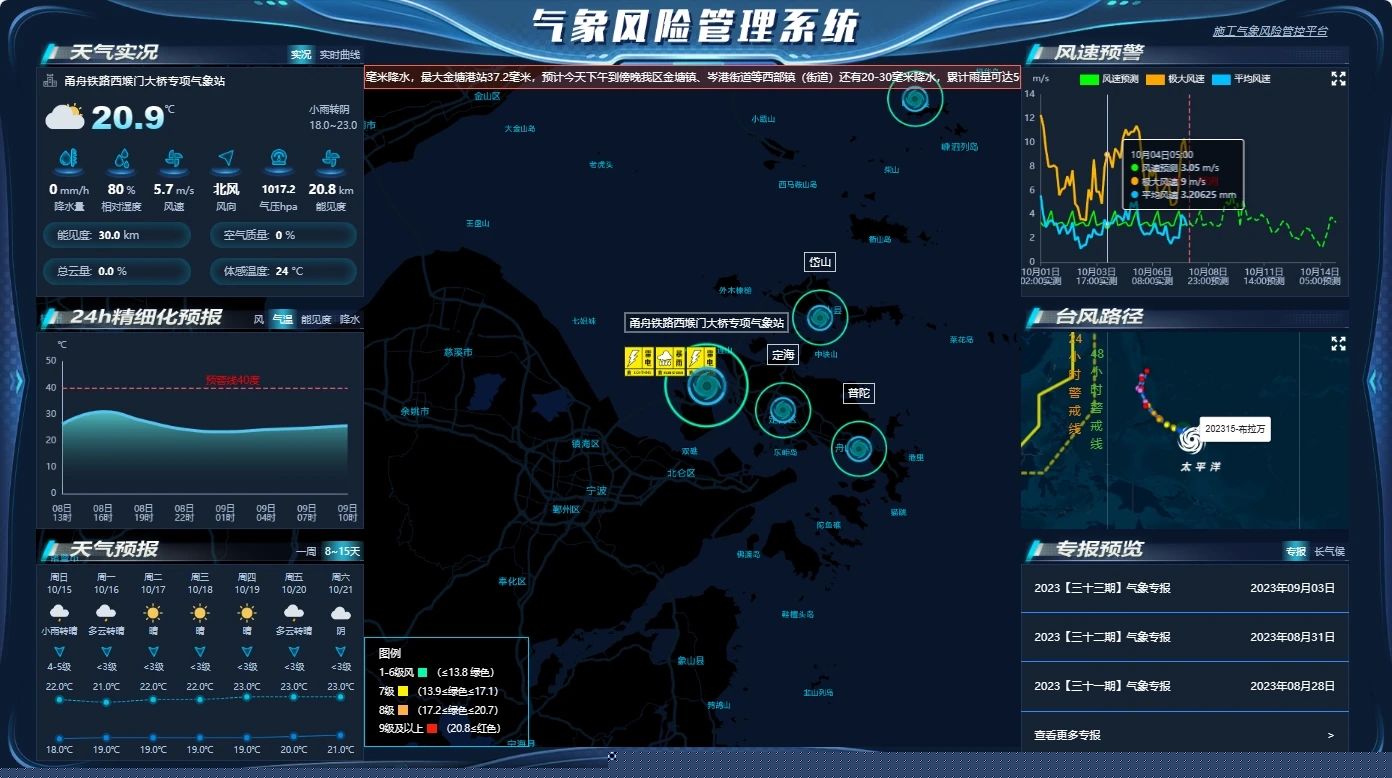Expand the 风速预警 chart to fullscreen
The image size is (1392, 778).
pyautogui.click(x=1338, y=77)
